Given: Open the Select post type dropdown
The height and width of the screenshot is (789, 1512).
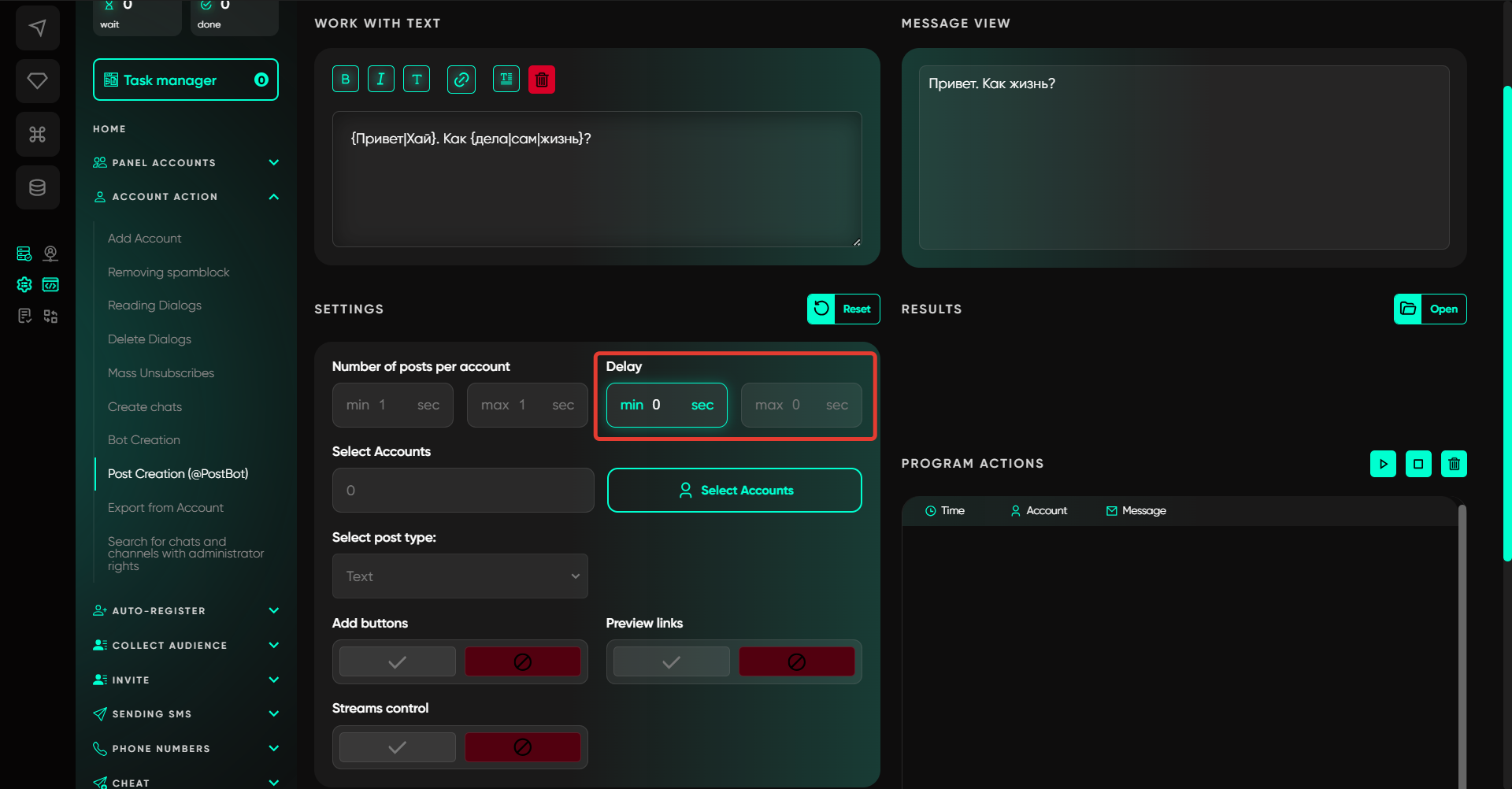Looking at the screenshot, I should click(460, 576).
